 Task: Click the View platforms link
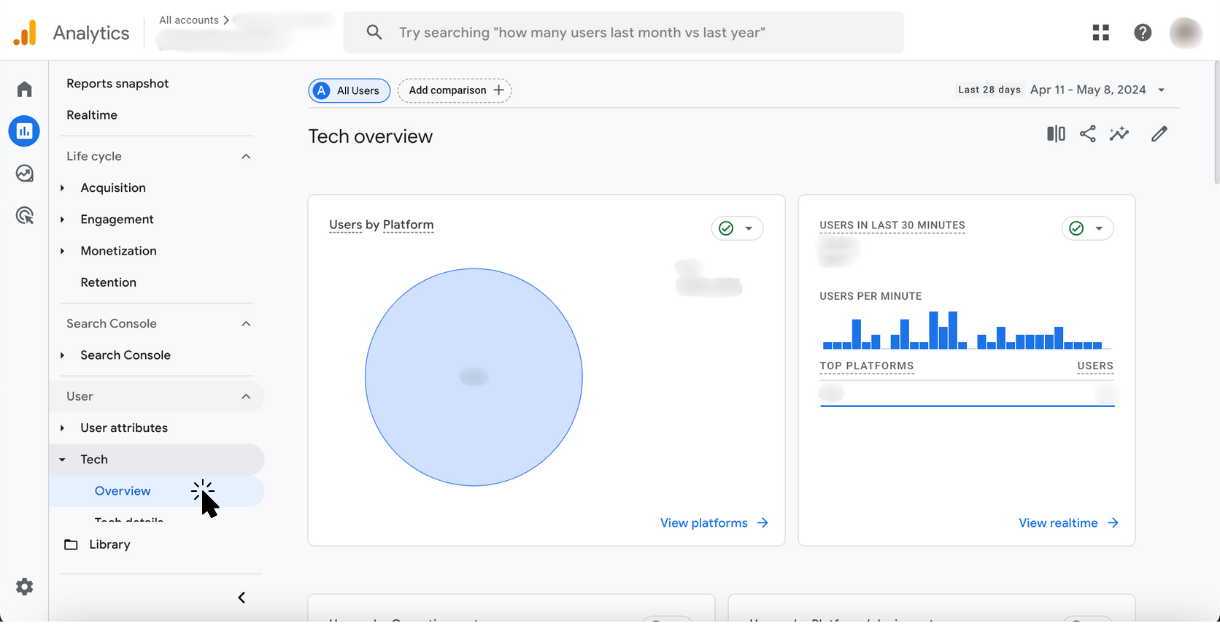pos(713,522)
